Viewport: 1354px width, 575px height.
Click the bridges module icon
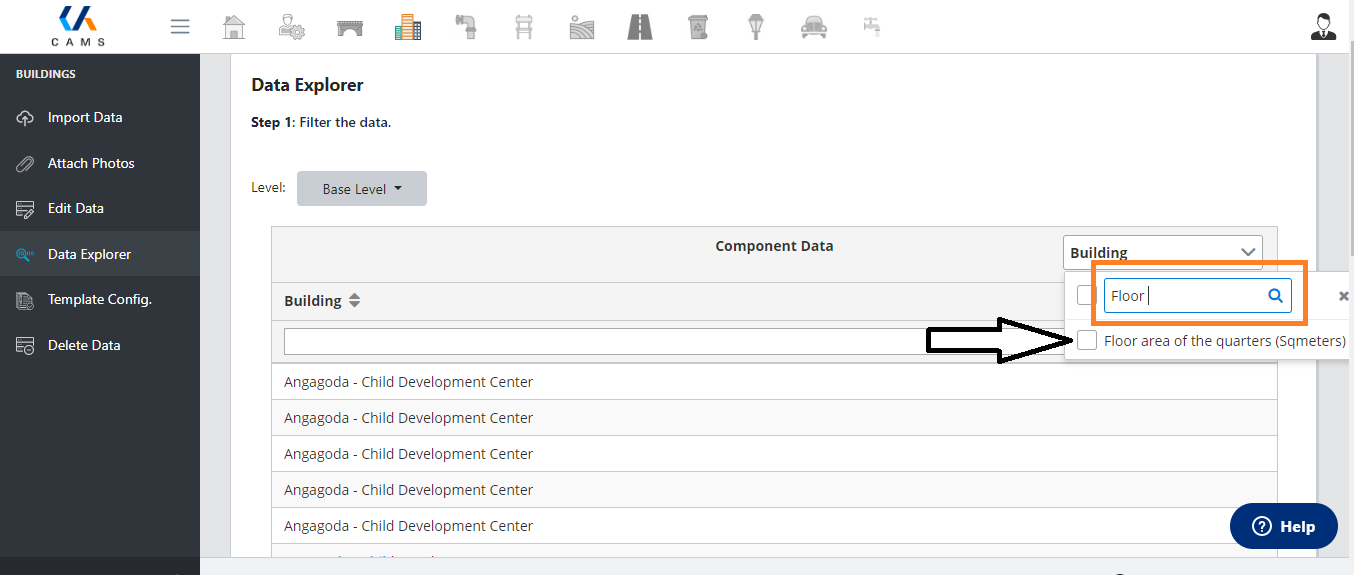pyautogui.click(x=350, y=27)
